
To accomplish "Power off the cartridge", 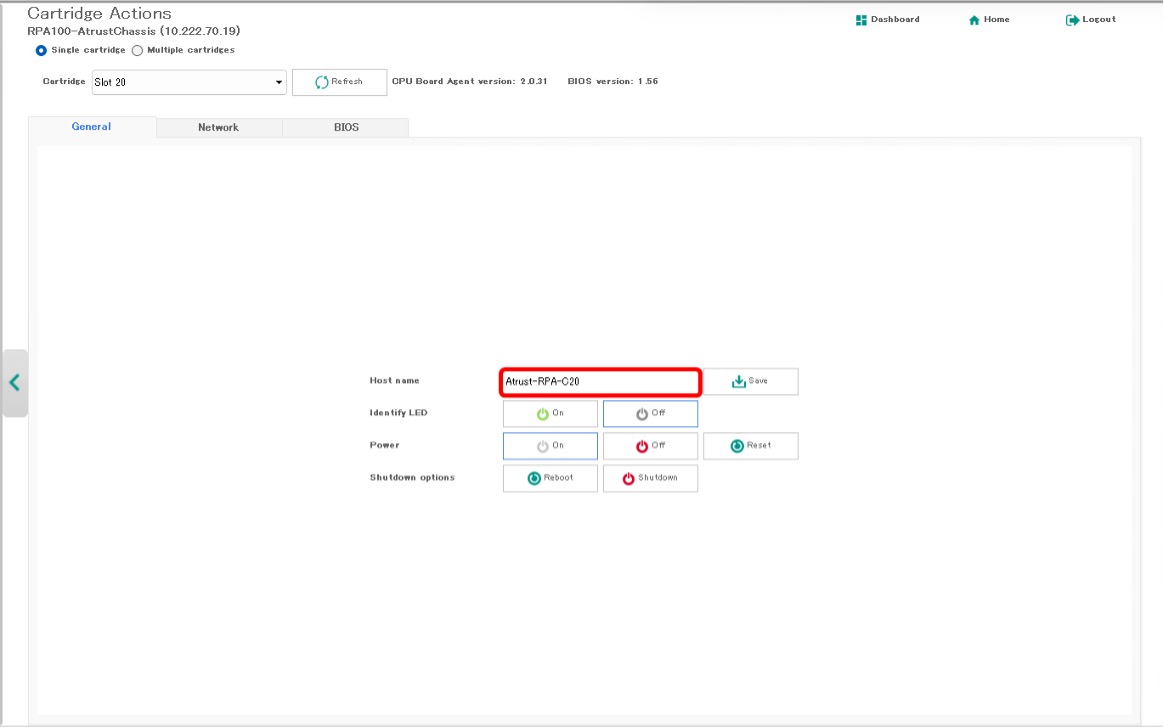I will point(650,446).
